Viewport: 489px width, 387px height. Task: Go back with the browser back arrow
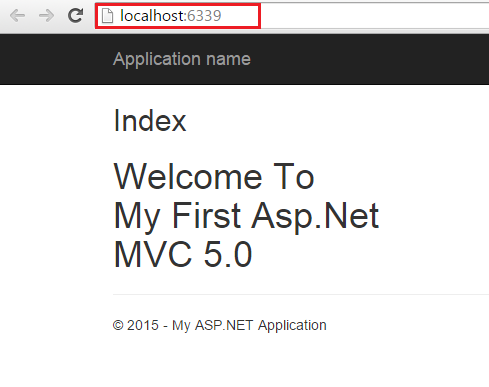click(x=17, y=16)
